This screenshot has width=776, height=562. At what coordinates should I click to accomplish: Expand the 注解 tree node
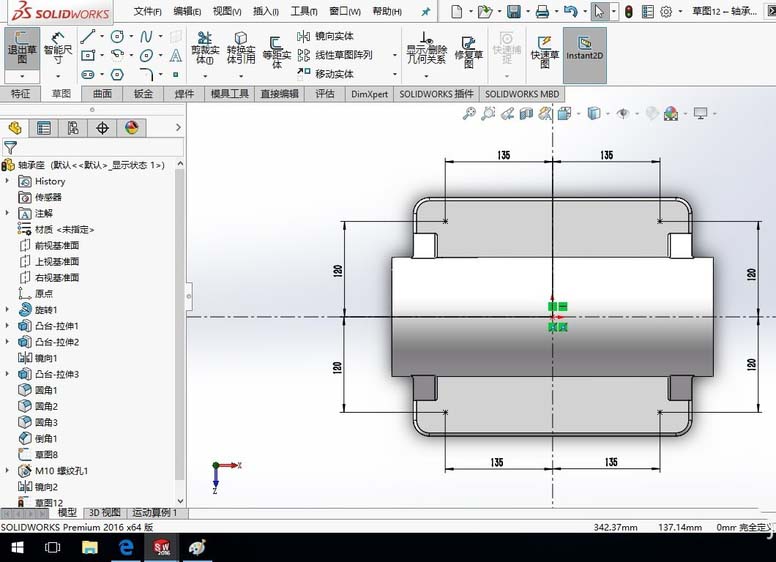[x=7, y=213]
